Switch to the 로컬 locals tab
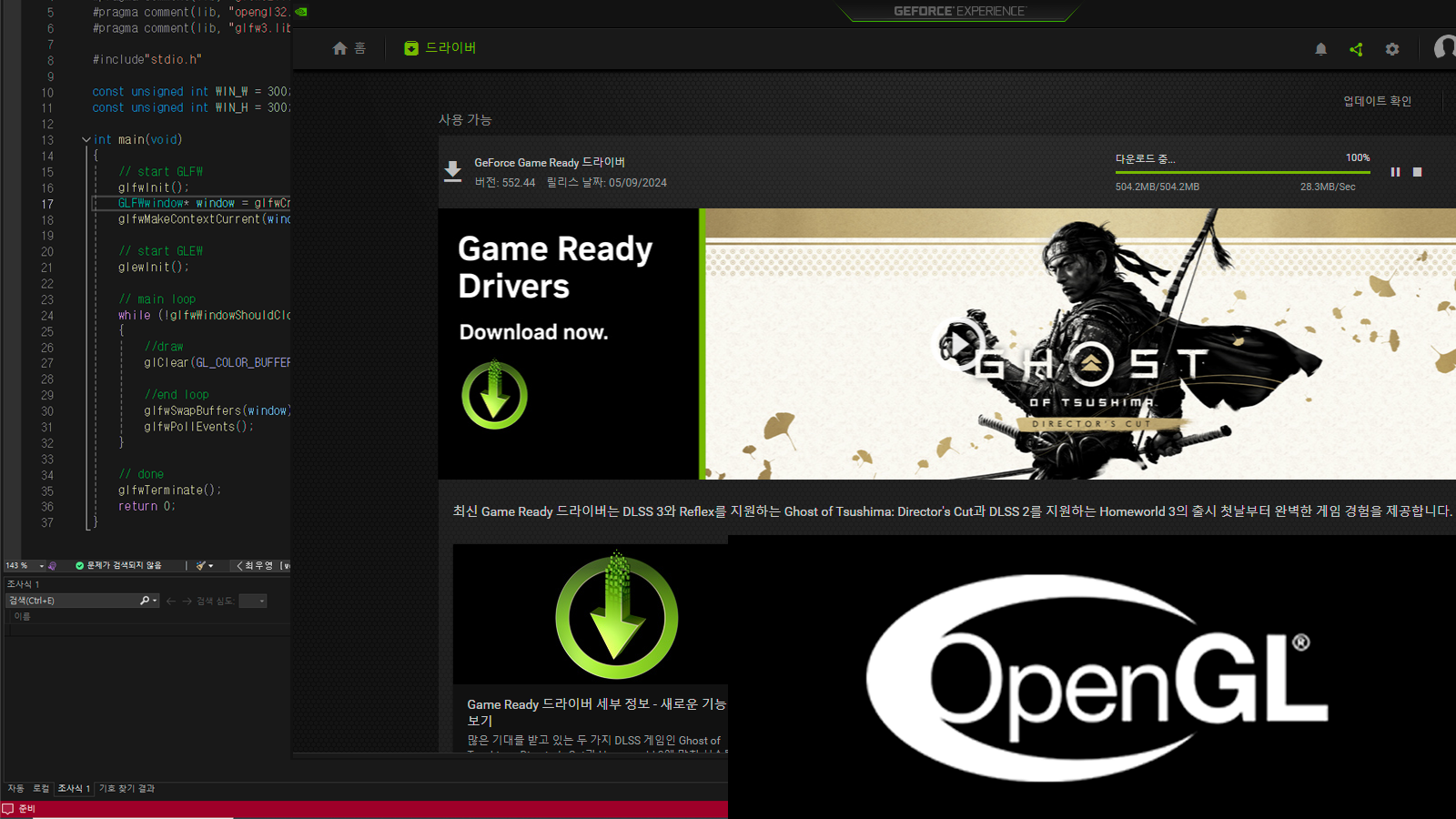The width and height of the screenshot is (1456, 819). point(41,788)
